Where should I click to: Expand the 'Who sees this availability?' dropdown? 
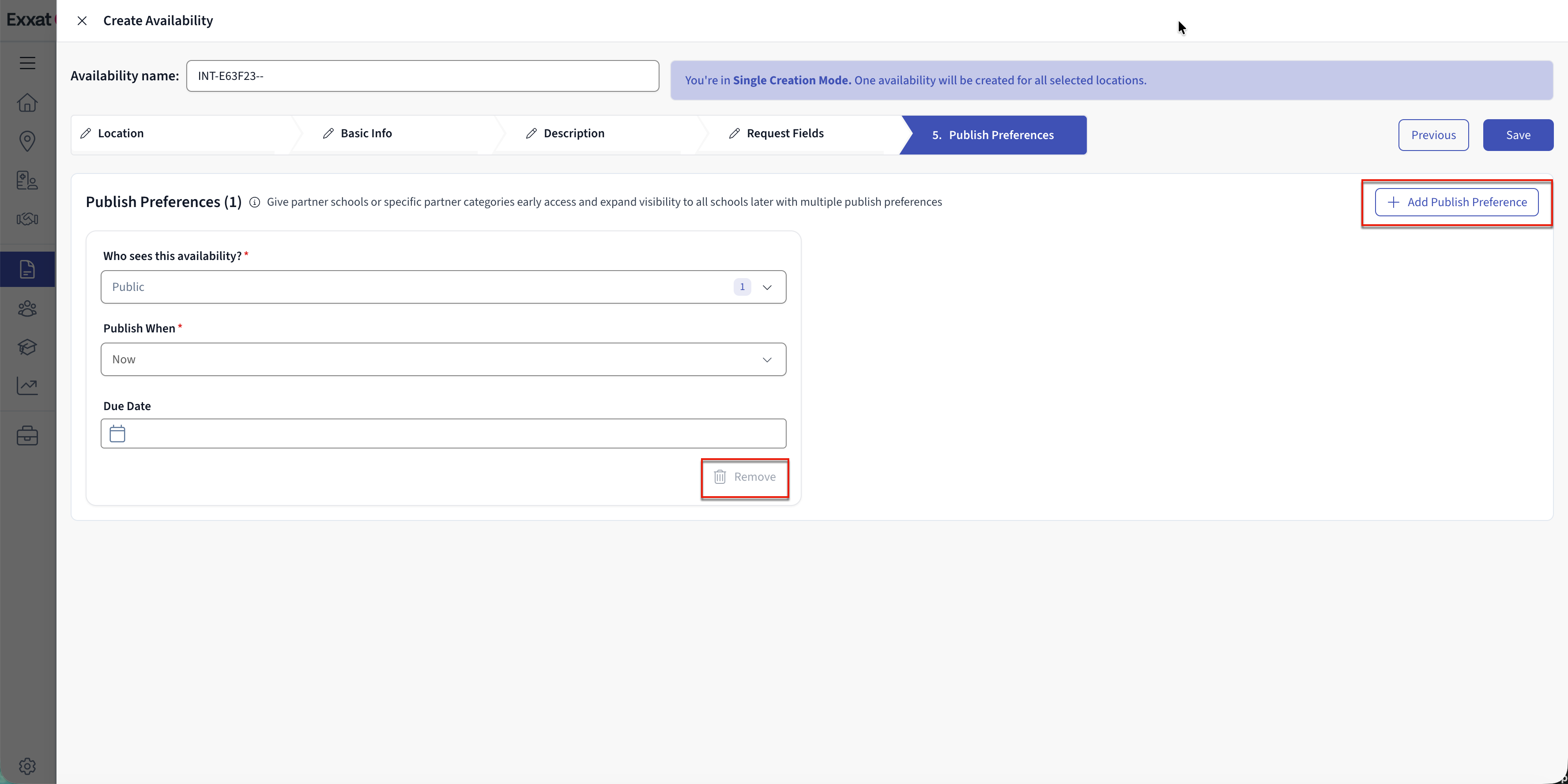coord(443,287)
